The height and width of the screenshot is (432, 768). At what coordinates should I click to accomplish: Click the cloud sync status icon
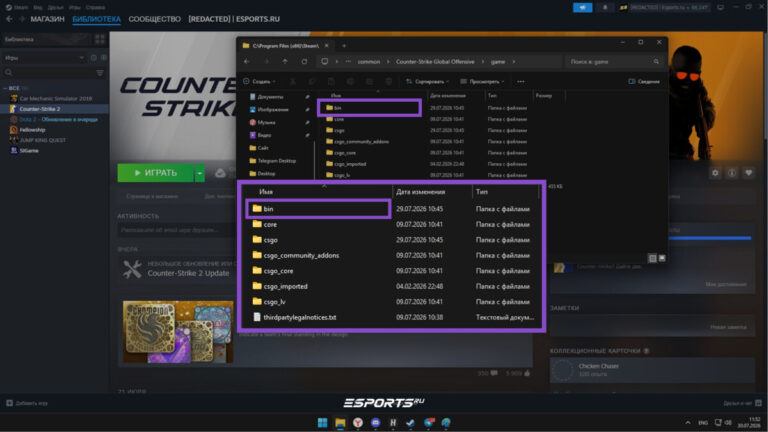[220, 173]
